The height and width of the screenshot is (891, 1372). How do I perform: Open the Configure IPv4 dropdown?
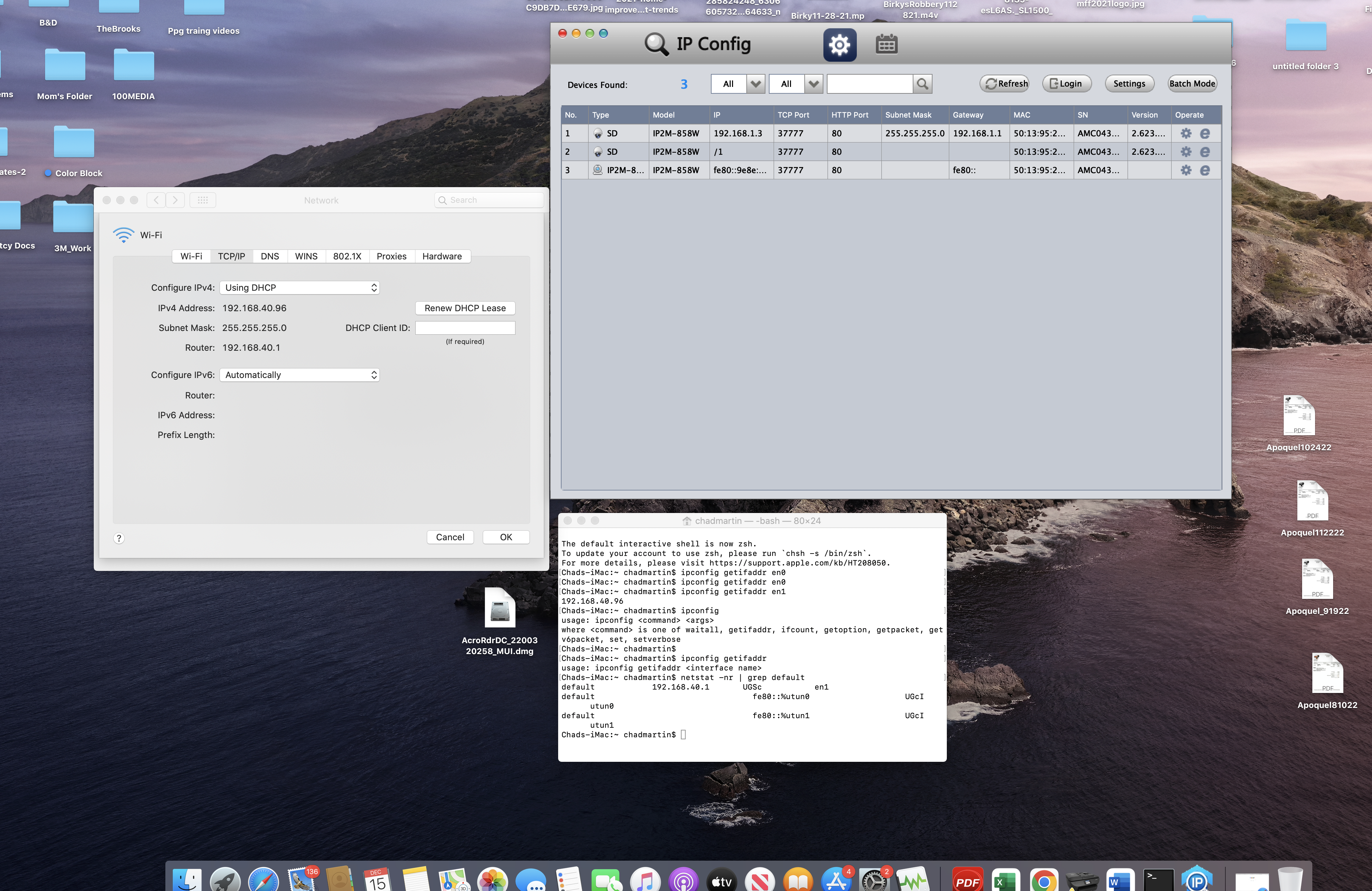pyautogui.click(x=299, y=288)
